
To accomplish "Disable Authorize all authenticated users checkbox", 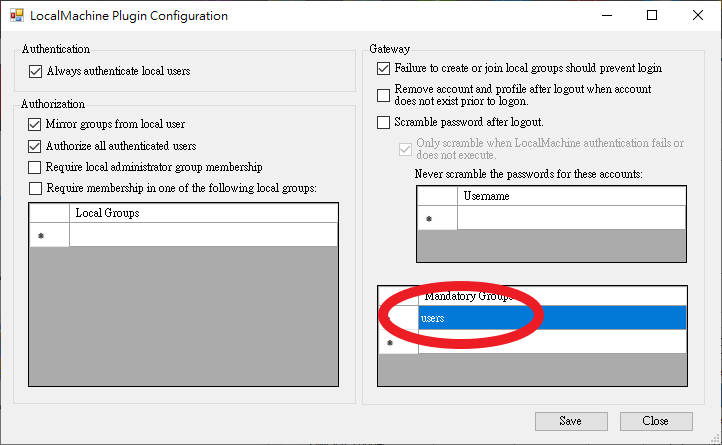I will (35, 146).
